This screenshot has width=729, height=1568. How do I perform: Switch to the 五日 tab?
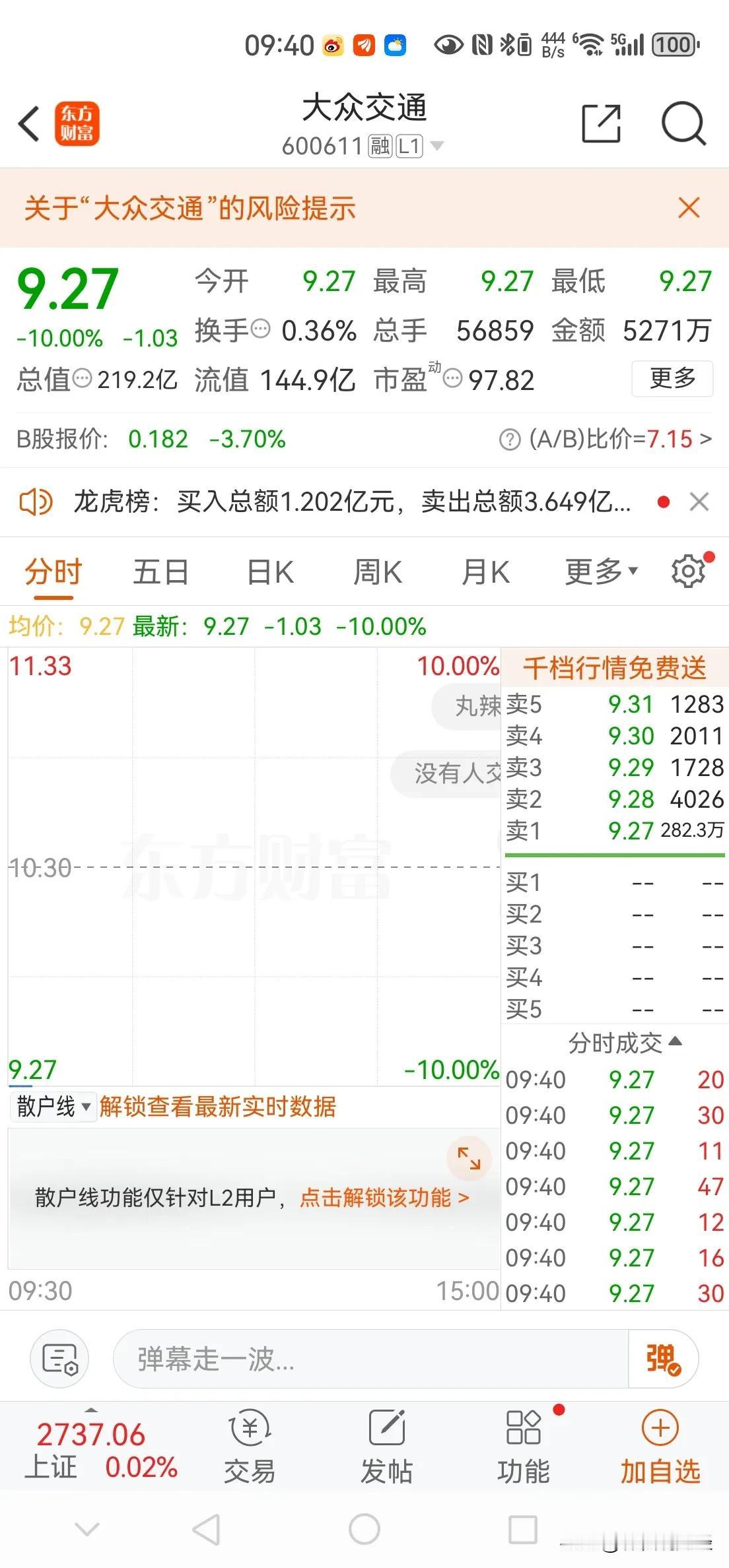[x=161, y=572]
